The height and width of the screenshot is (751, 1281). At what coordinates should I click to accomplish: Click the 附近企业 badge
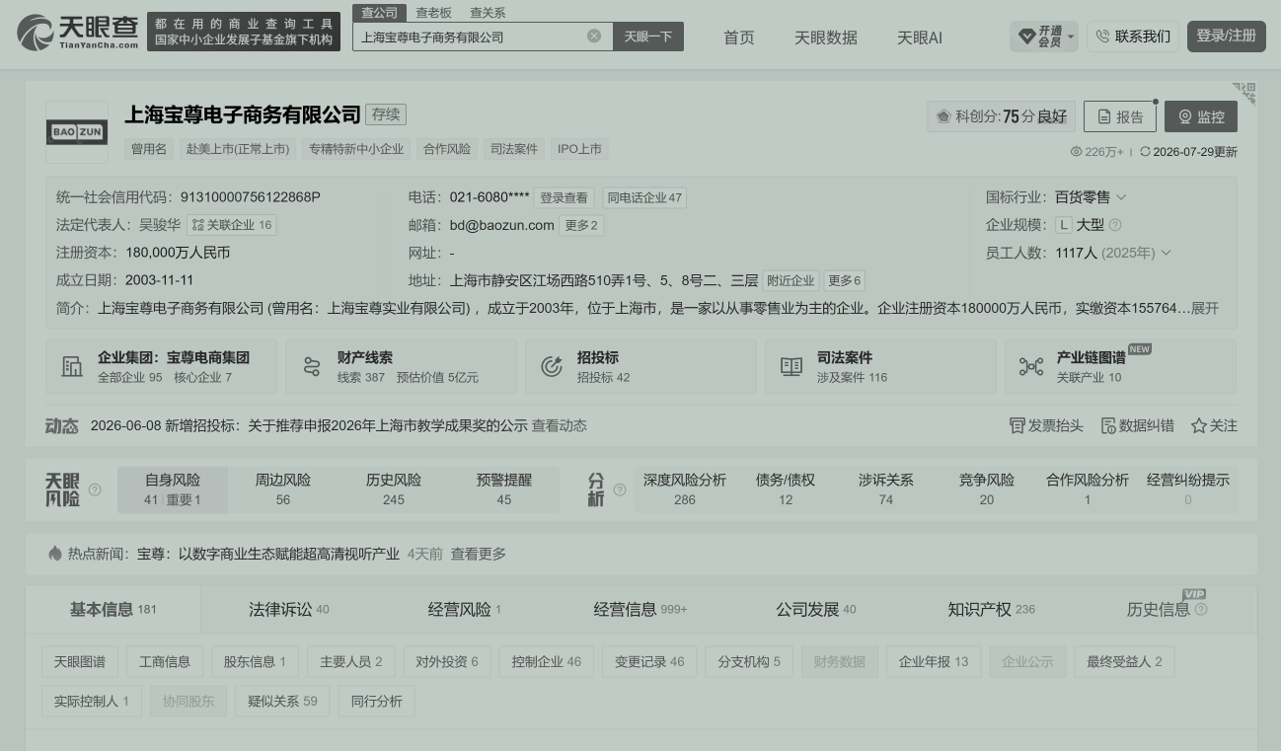(x=791, y=281)
